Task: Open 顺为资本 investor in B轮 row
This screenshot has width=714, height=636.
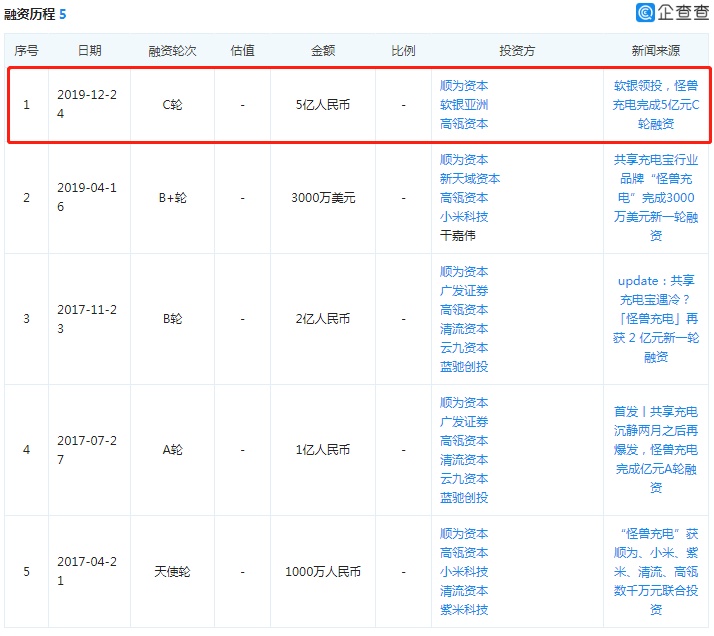Action: [464, 272]
